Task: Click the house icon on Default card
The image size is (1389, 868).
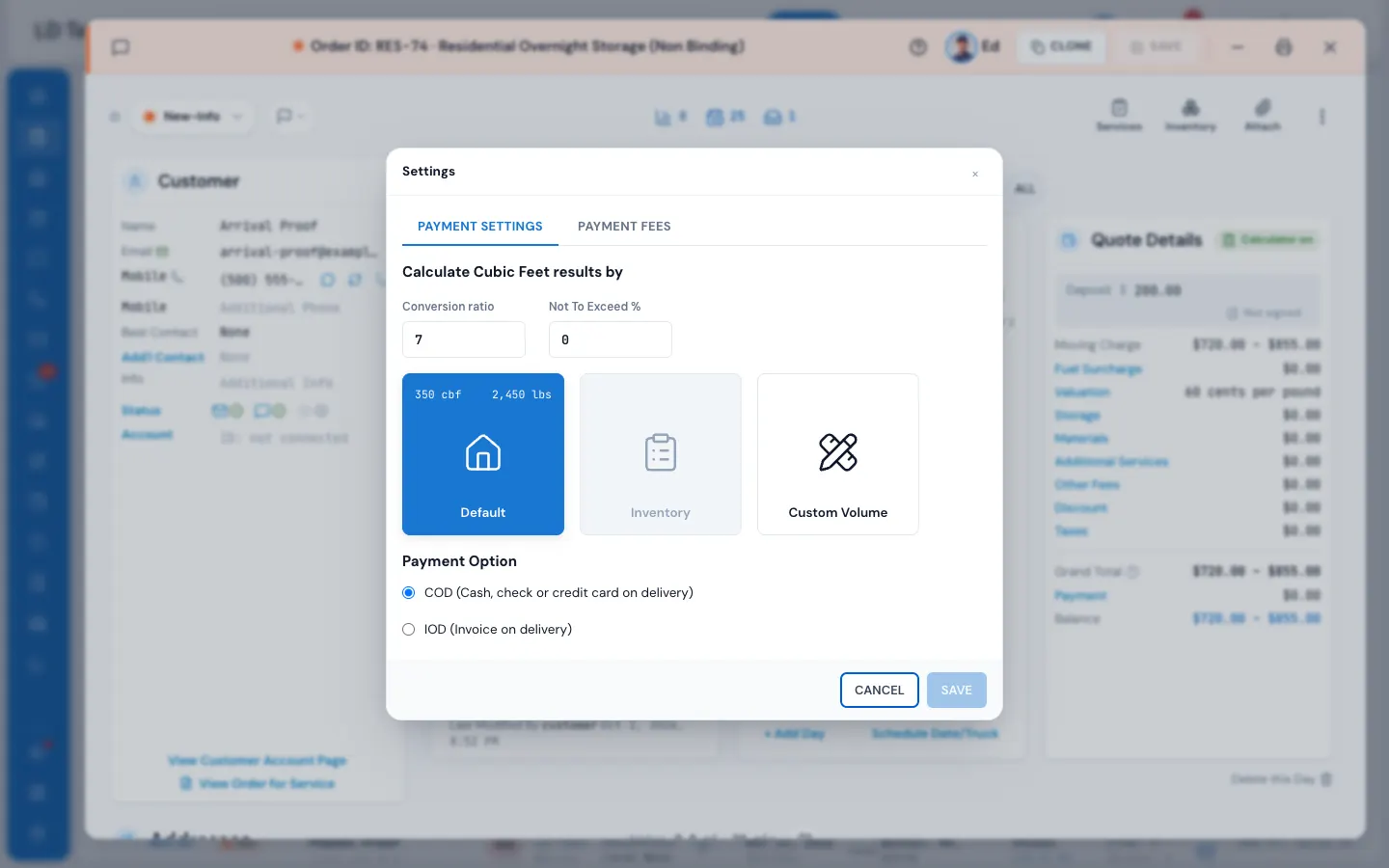Action: coord(483,452)
